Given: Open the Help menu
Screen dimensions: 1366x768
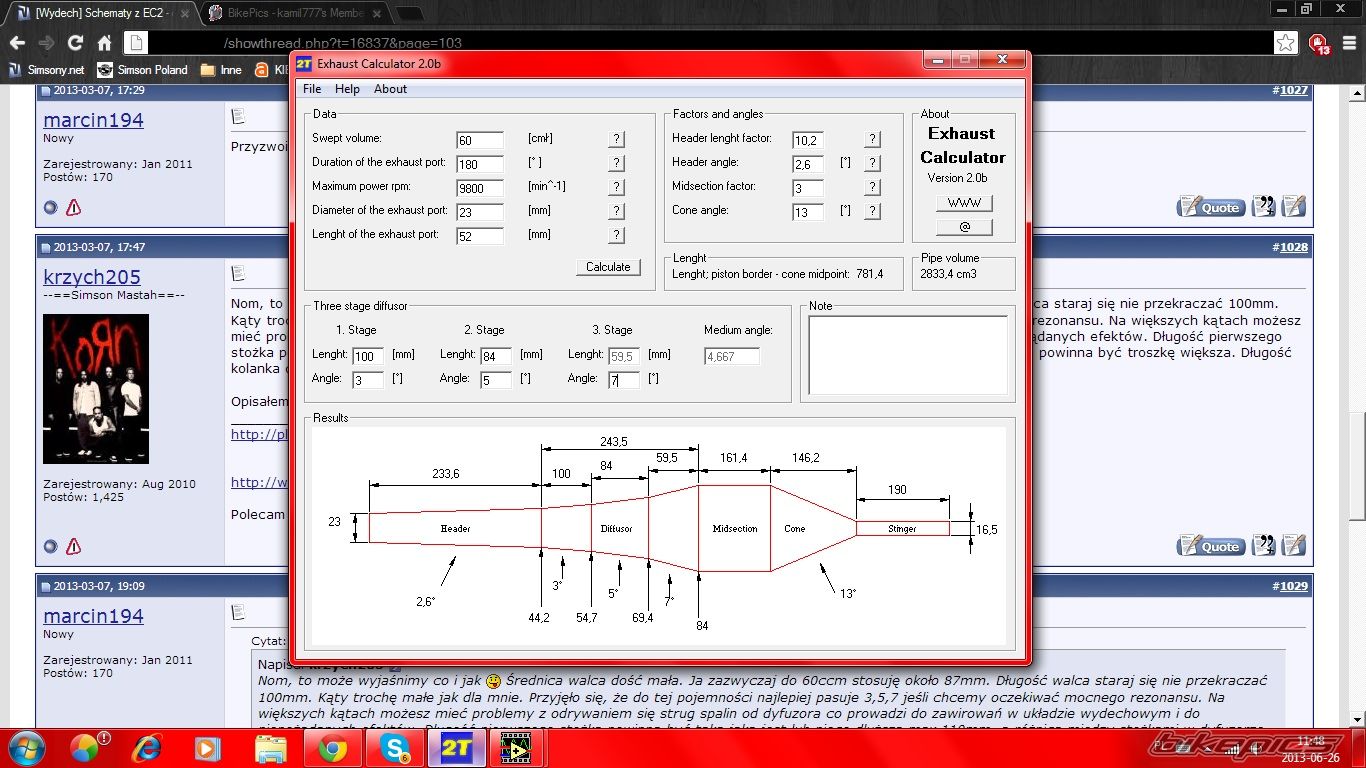Looking at the screenshot, I should click(347, 89).
